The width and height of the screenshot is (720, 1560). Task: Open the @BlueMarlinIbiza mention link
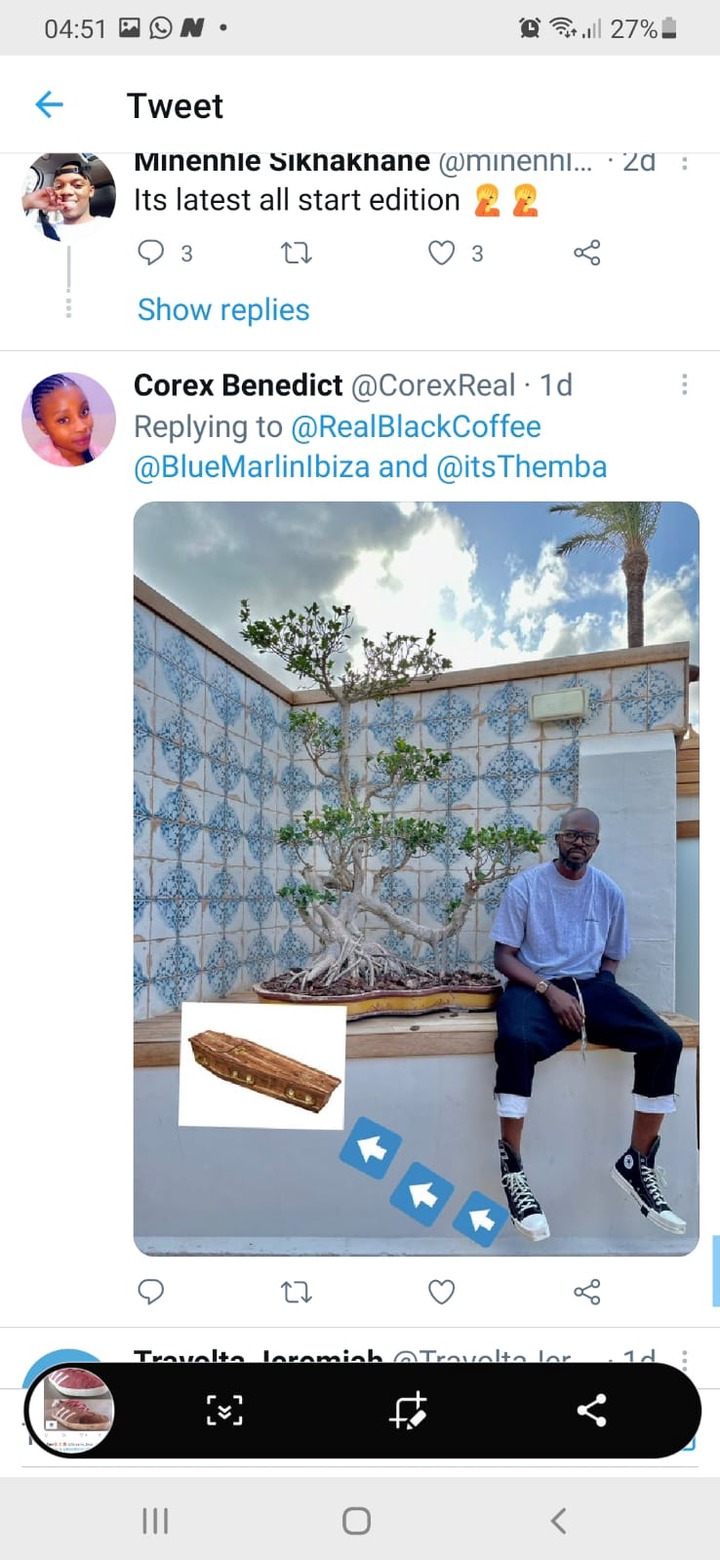(x=251, y=467)
